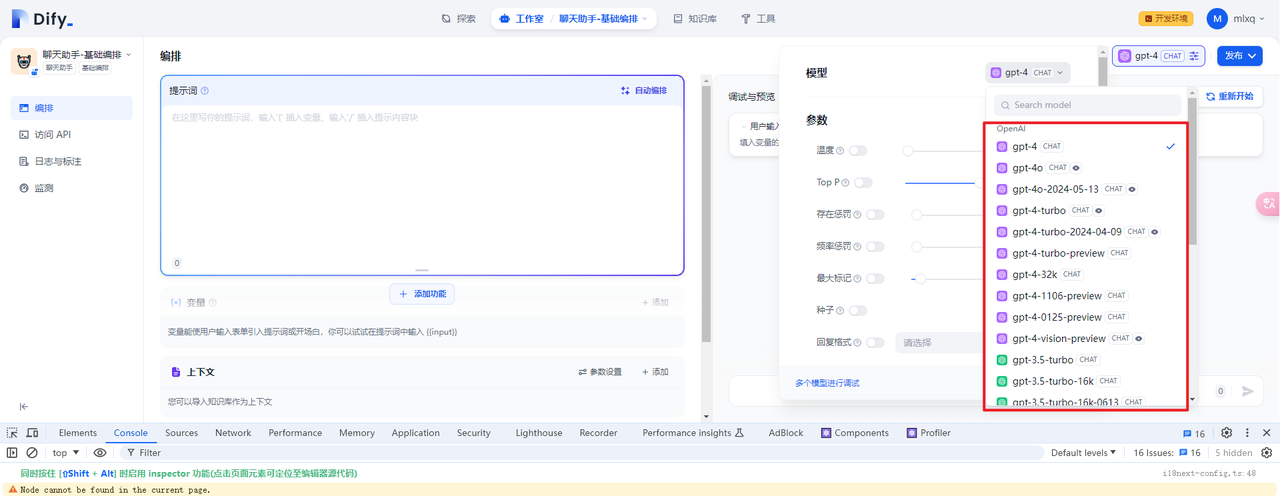Image resolution: width=1280 pixels, height=502 pixels.
Task: Open the gpt-4 CHAT model selector in the panel
Action: (x=1027, y=72)
